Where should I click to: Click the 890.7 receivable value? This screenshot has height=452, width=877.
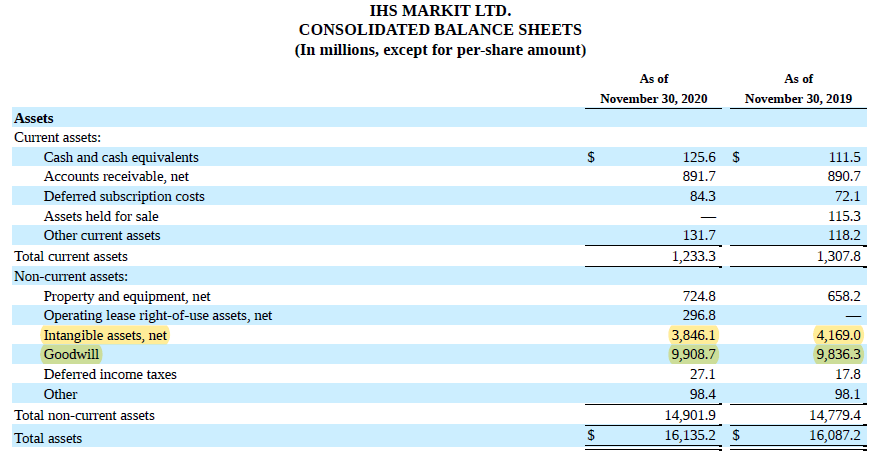(x=844, y=177)
